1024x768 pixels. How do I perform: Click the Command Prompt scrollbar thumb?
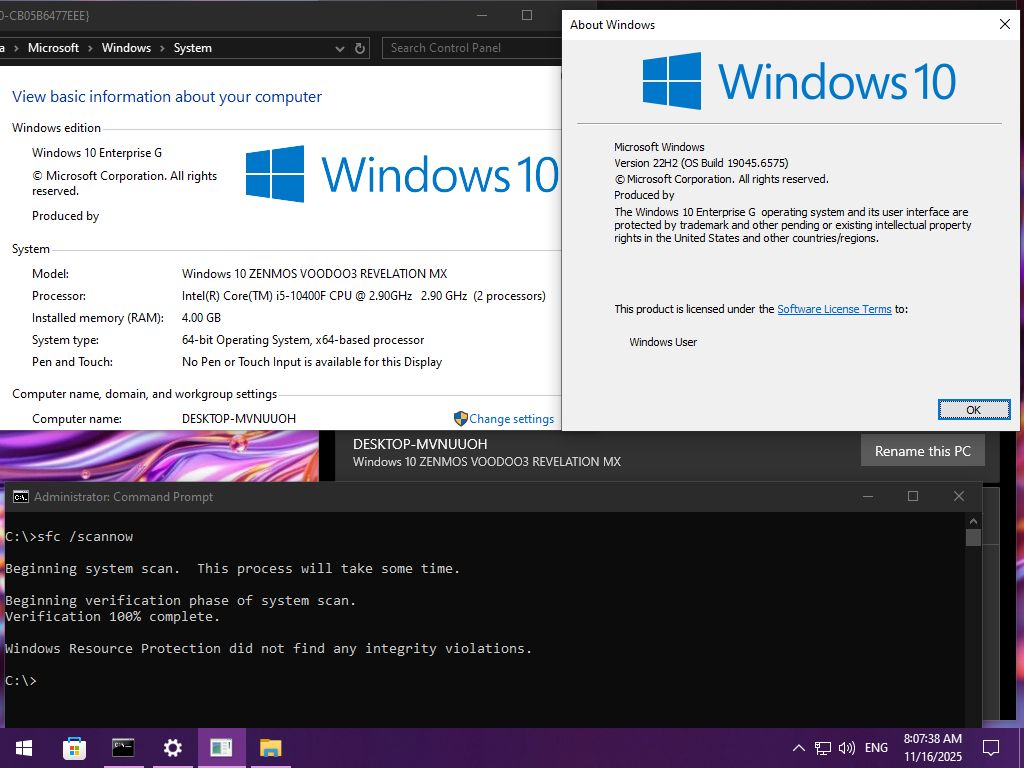973,537
